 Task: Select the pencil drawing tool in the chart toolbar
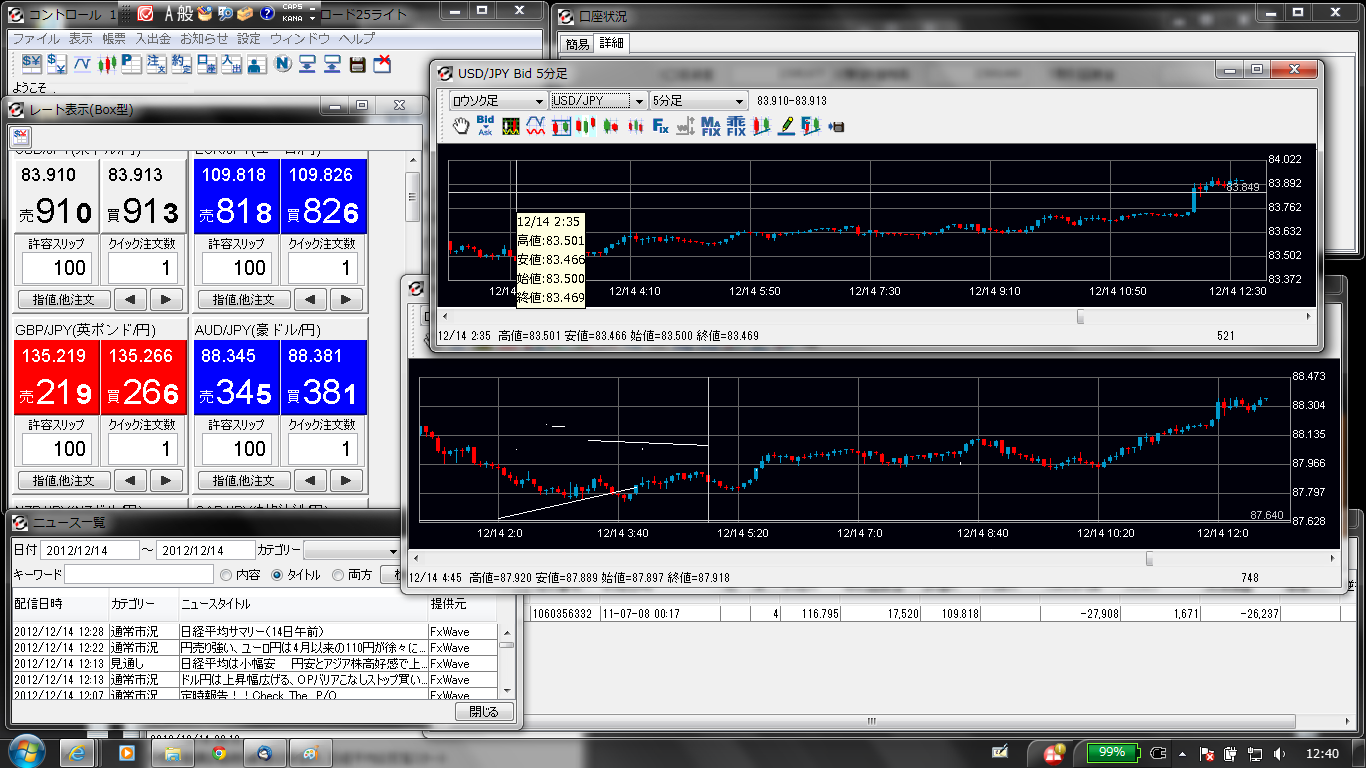pyautogui.click(x=787, y=126)
